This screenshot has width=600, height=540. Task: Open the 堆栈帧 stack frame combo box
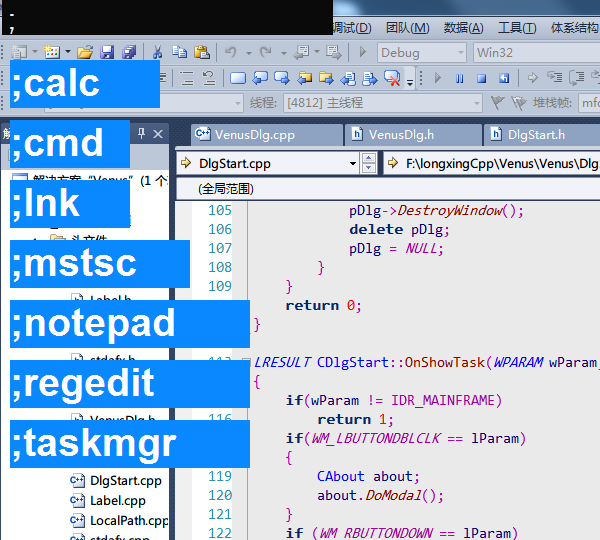589,103
